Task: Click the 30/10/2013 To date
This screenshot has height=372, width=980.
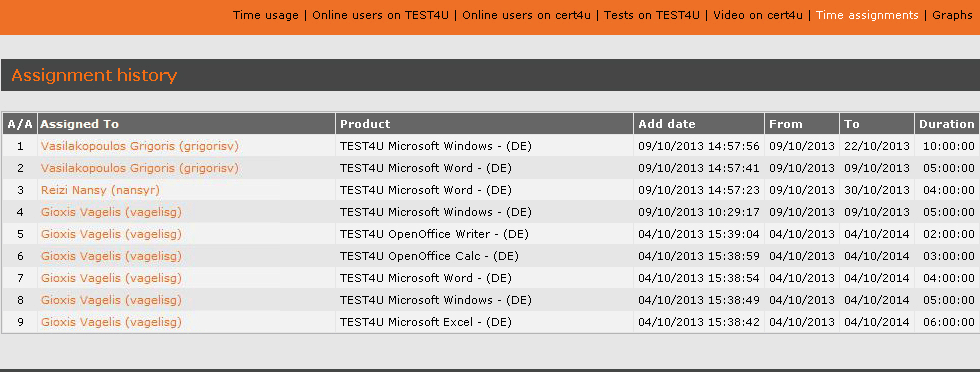Action: click(x=877, y=190)
